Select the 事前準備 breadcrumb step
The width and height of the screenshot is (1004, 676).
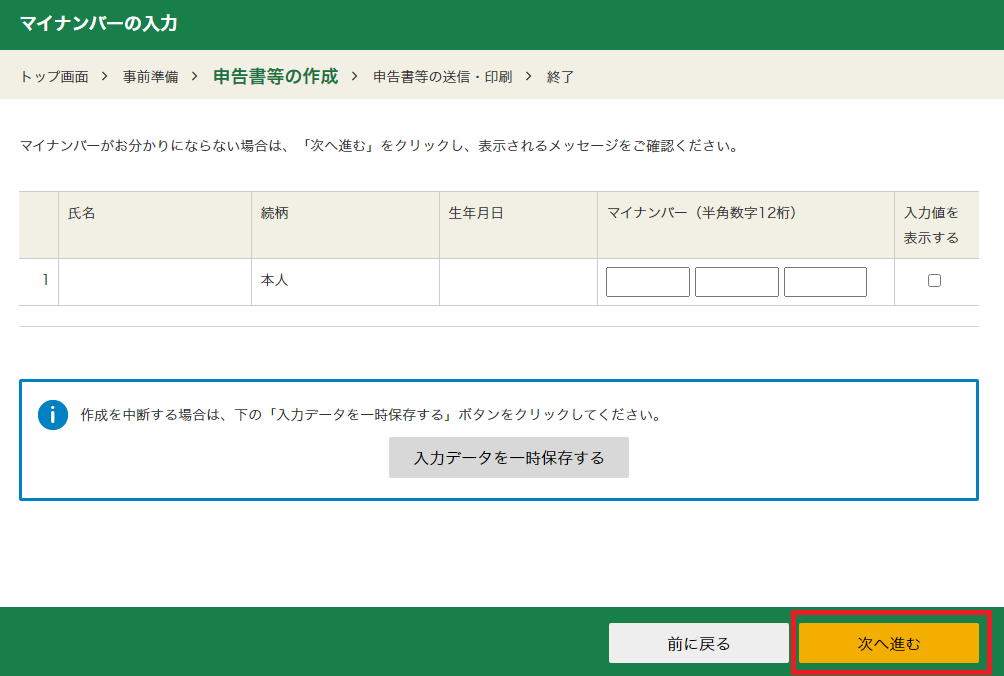pos(150,77)
